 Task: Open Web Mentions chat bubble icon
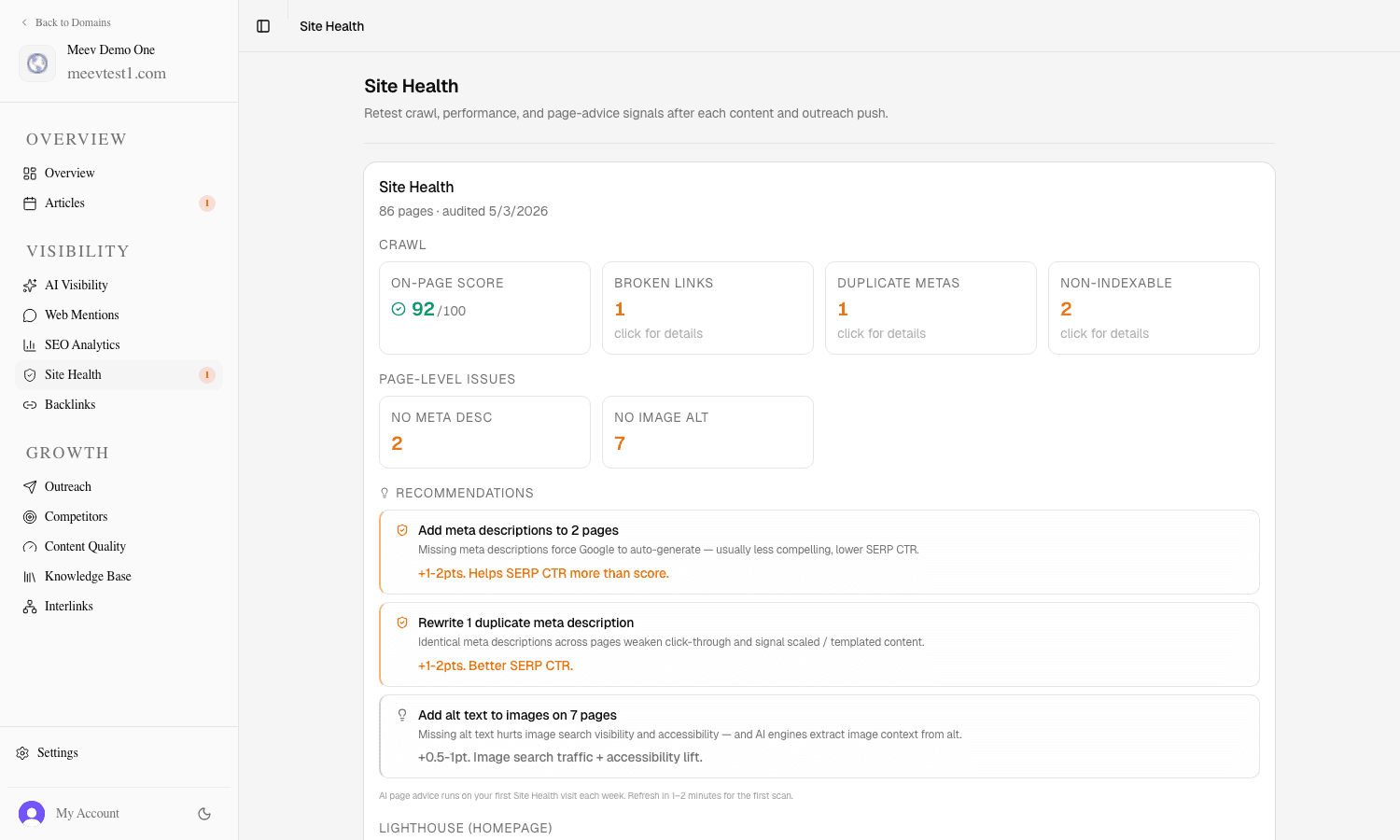coord(30,315)
